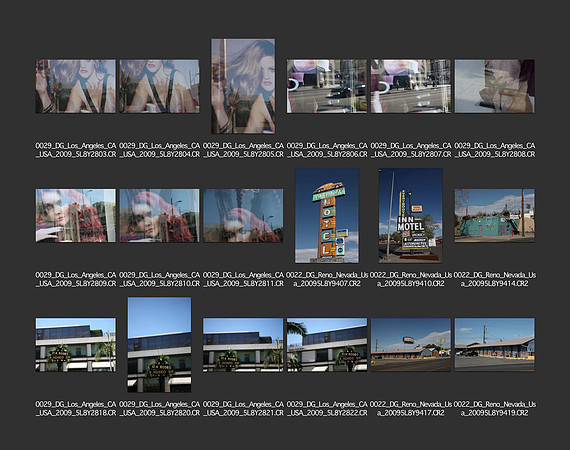Viewport: 570px width, 450px height.
Task: Click filename label ending 5L8Y9410.CR2
Action: click(x=411, y=279)
